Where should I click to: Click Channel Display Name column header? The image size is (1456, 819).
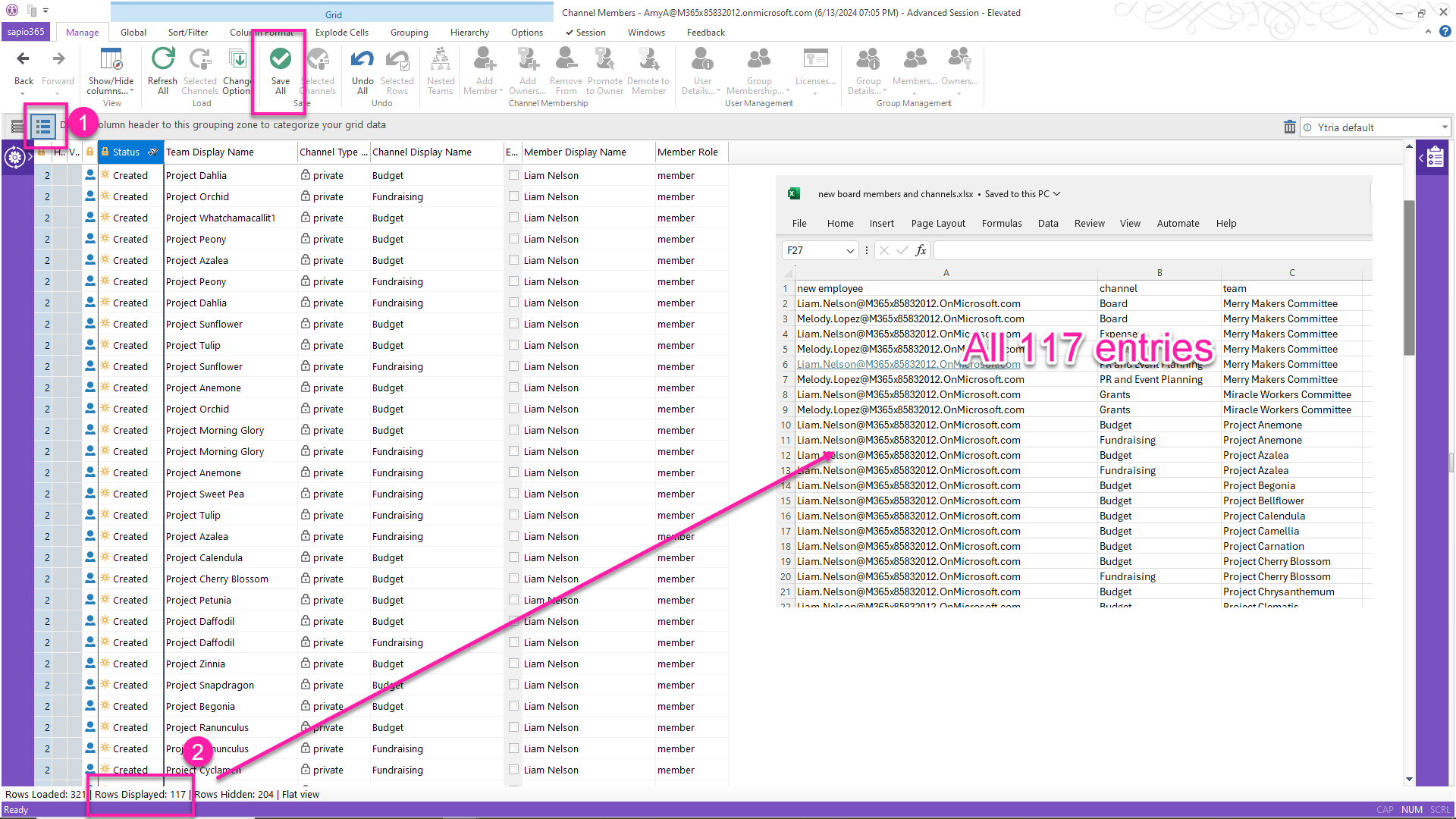pos(437,152)
